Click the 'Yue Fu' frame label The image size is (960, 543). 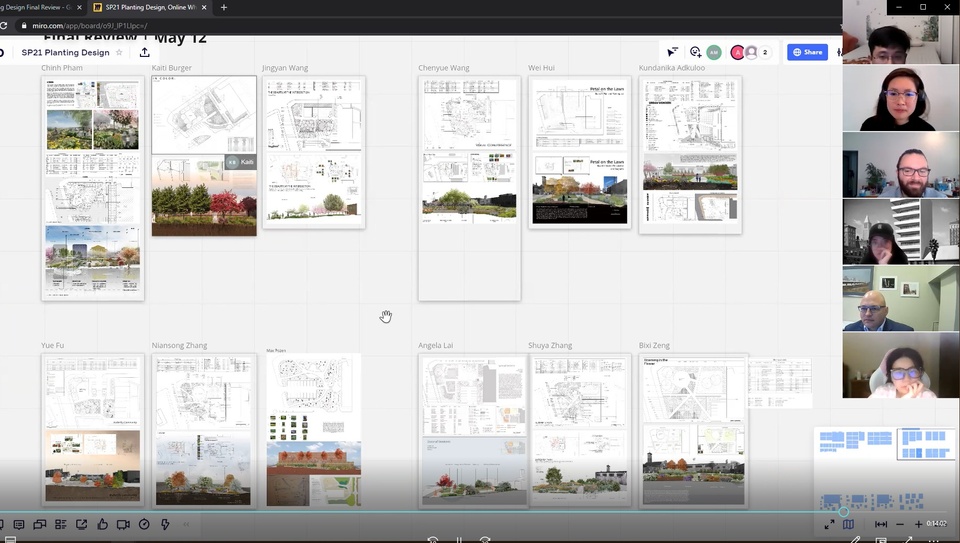[x=53, y=345]
